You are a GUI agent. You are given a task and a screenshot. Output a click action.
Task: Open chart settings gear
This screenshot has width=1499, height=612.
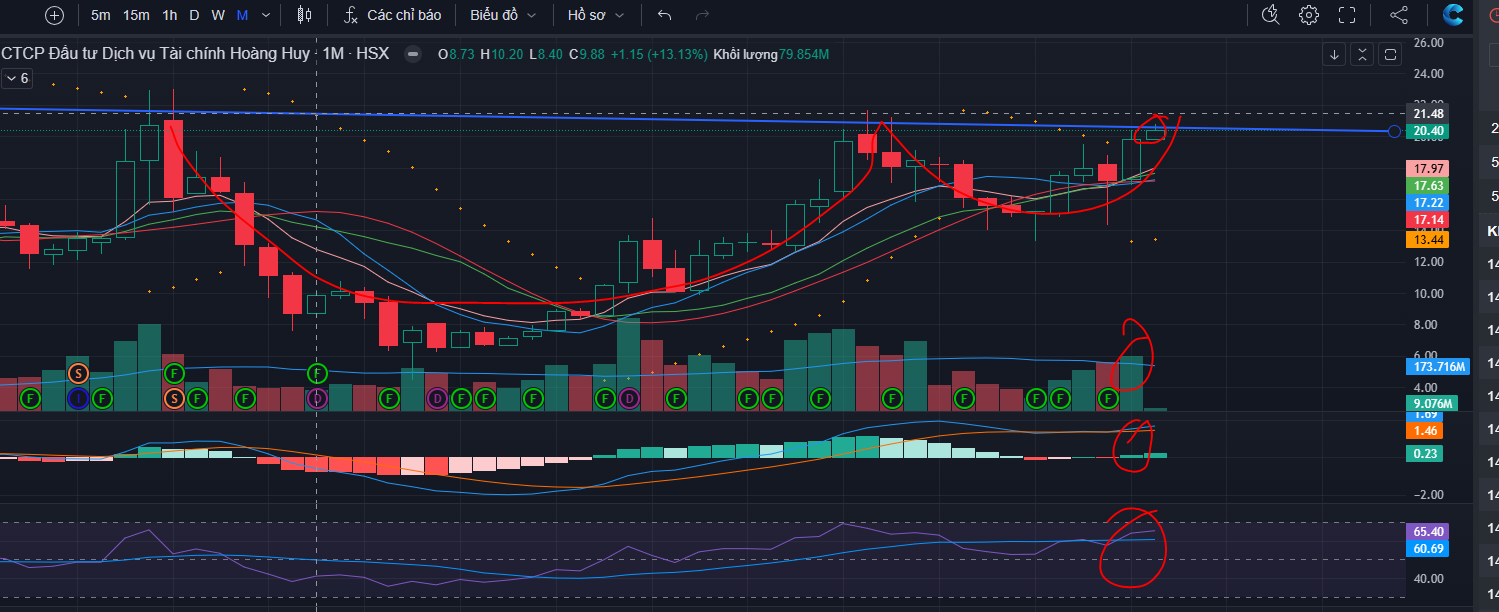coord(1309,15)
